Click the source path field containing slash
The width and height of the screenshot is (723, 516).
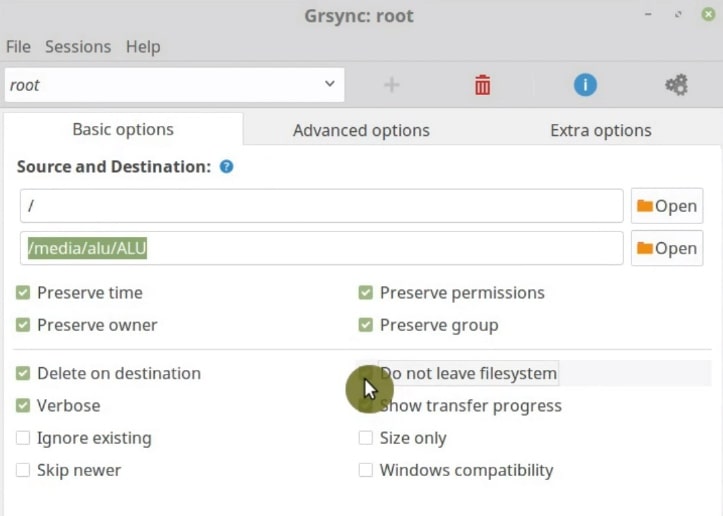click(321, 206)
